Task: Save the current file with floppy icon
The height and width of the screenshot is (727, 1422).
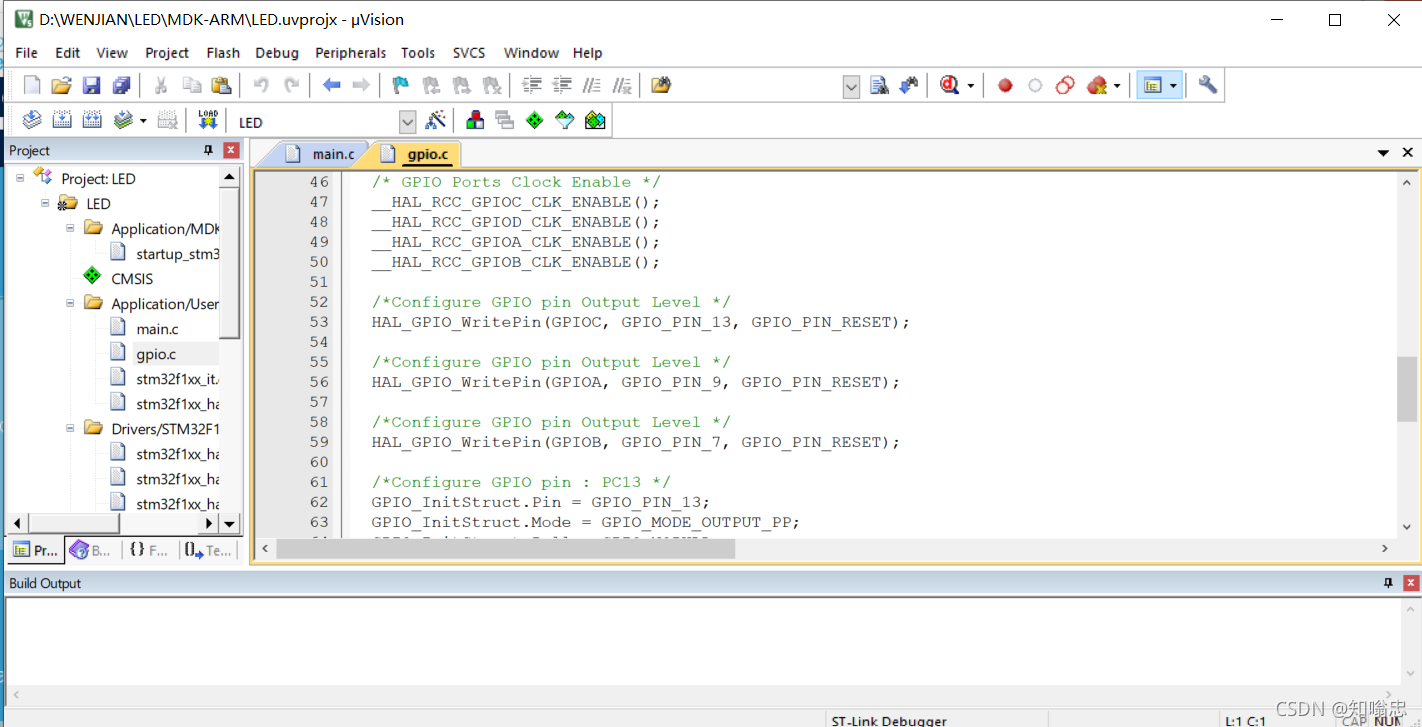Action: (x=91, y=85)
